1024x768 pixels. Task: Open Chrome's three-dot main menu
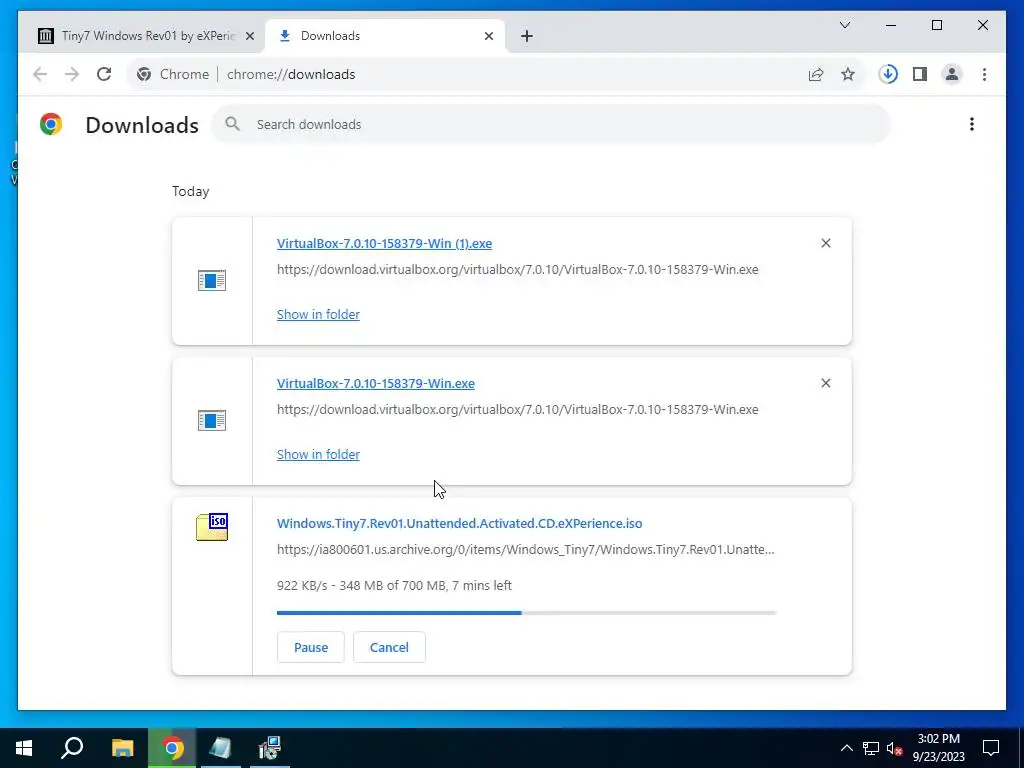coord(984,74)
